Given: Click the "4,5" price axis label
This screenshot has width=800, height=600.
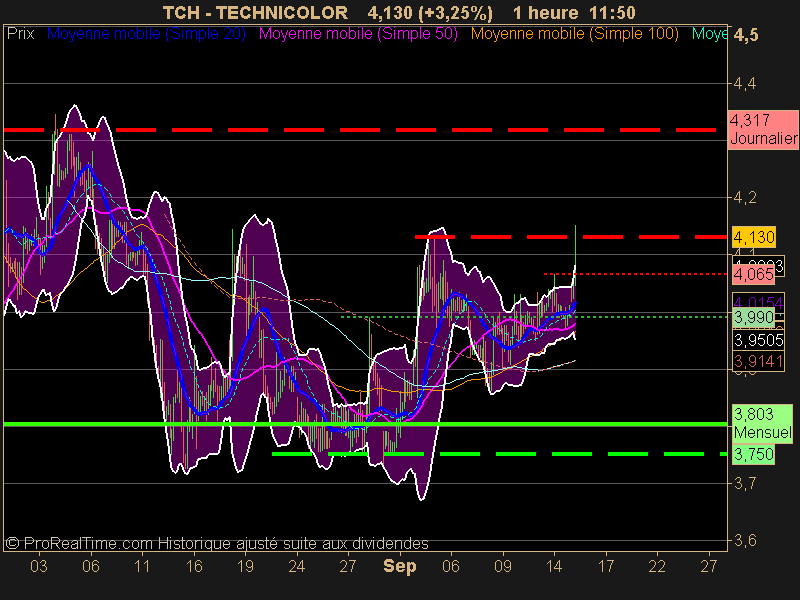Looking at the screenshot, I should [x=745, y=35].
